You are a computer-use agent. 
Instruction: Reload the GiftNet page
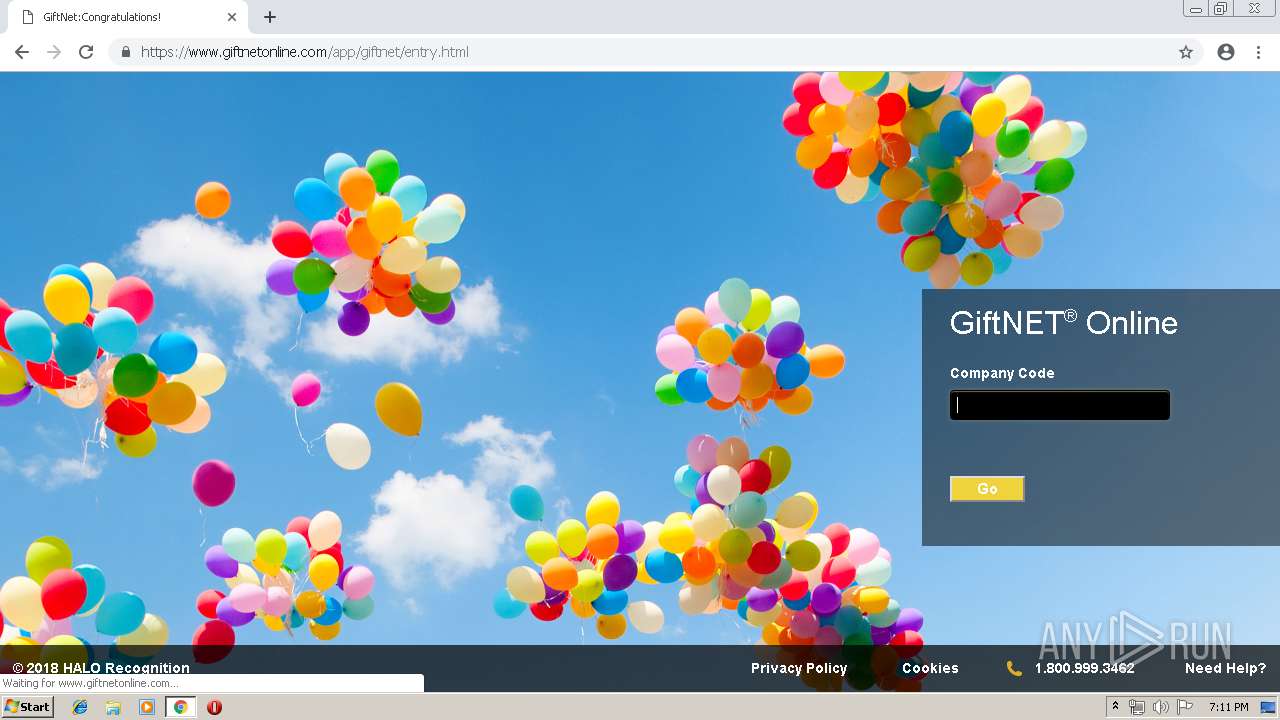pyautogui.click(x=86, y=52)
